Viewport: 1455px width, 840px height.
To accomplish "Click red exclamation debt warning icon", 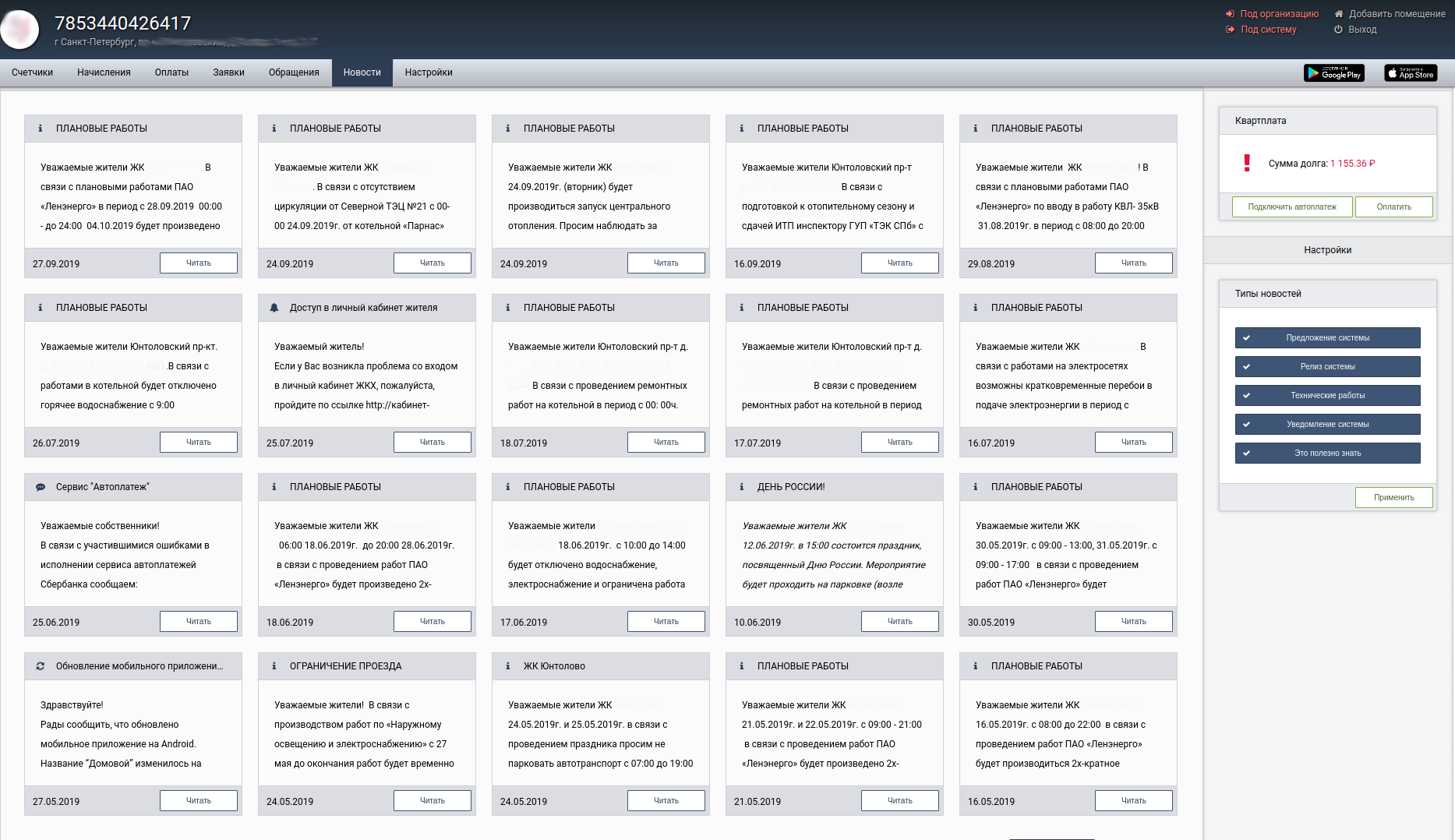I will point(1247,163).
